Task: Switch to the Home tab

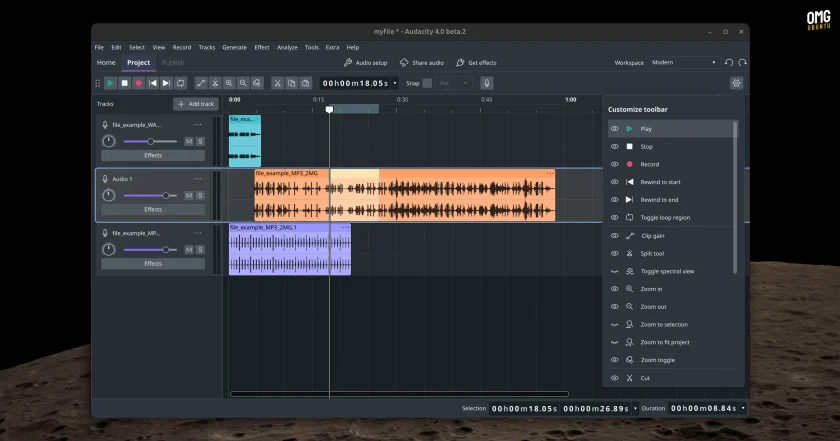Action: point(106,63)
